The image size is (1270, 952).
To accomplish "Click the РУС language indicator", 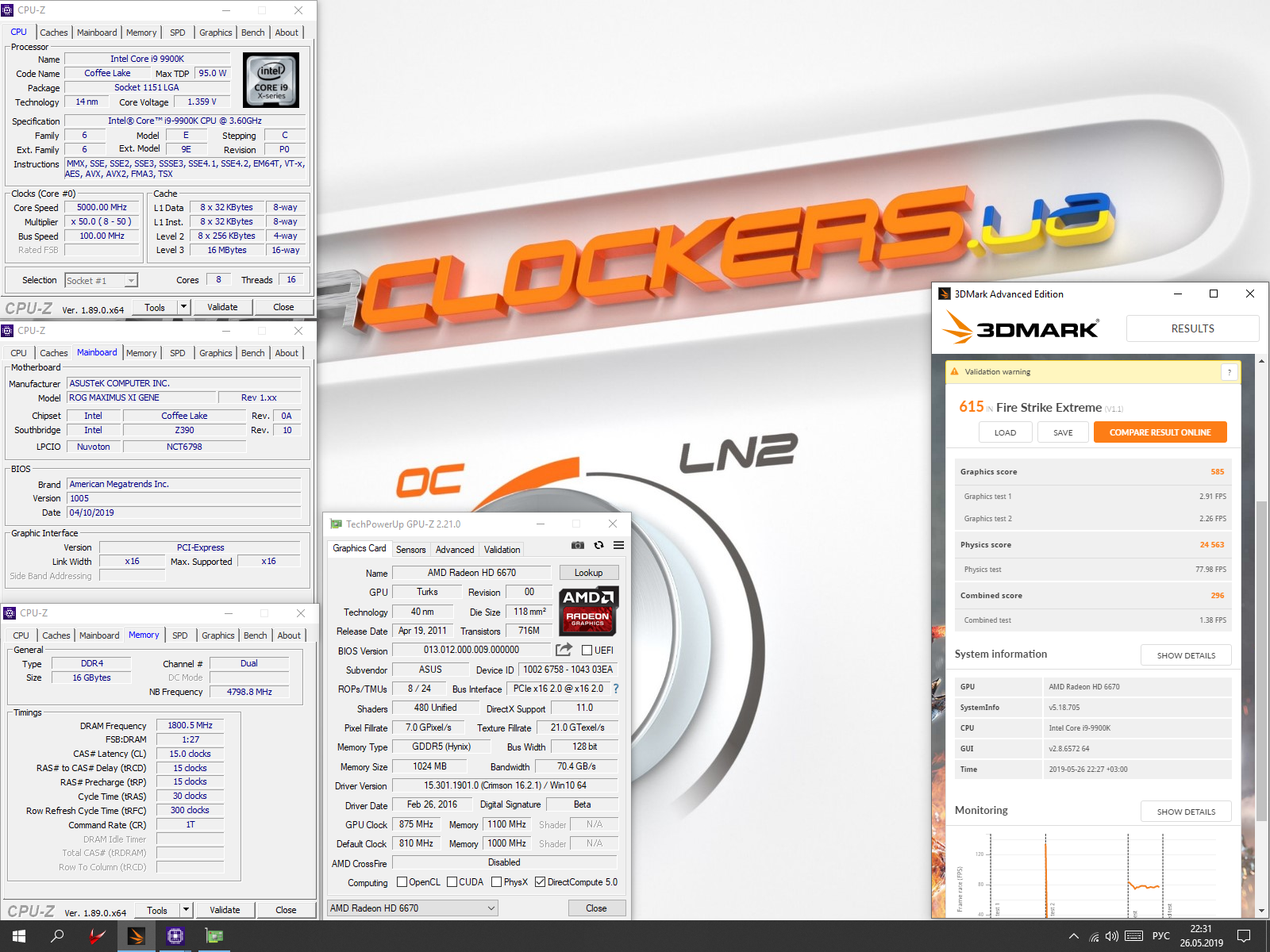I will (1161, 936).
